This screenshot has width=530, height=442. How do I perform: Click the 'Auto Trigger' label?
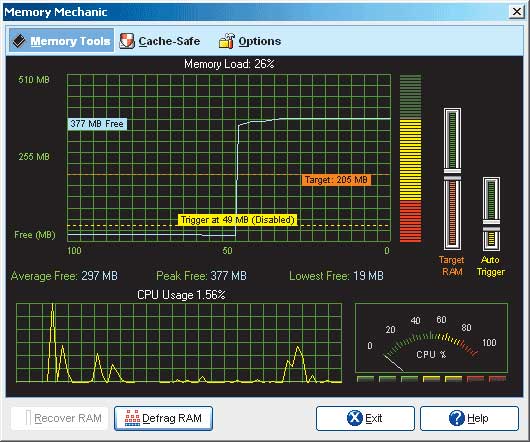point(490,266)
